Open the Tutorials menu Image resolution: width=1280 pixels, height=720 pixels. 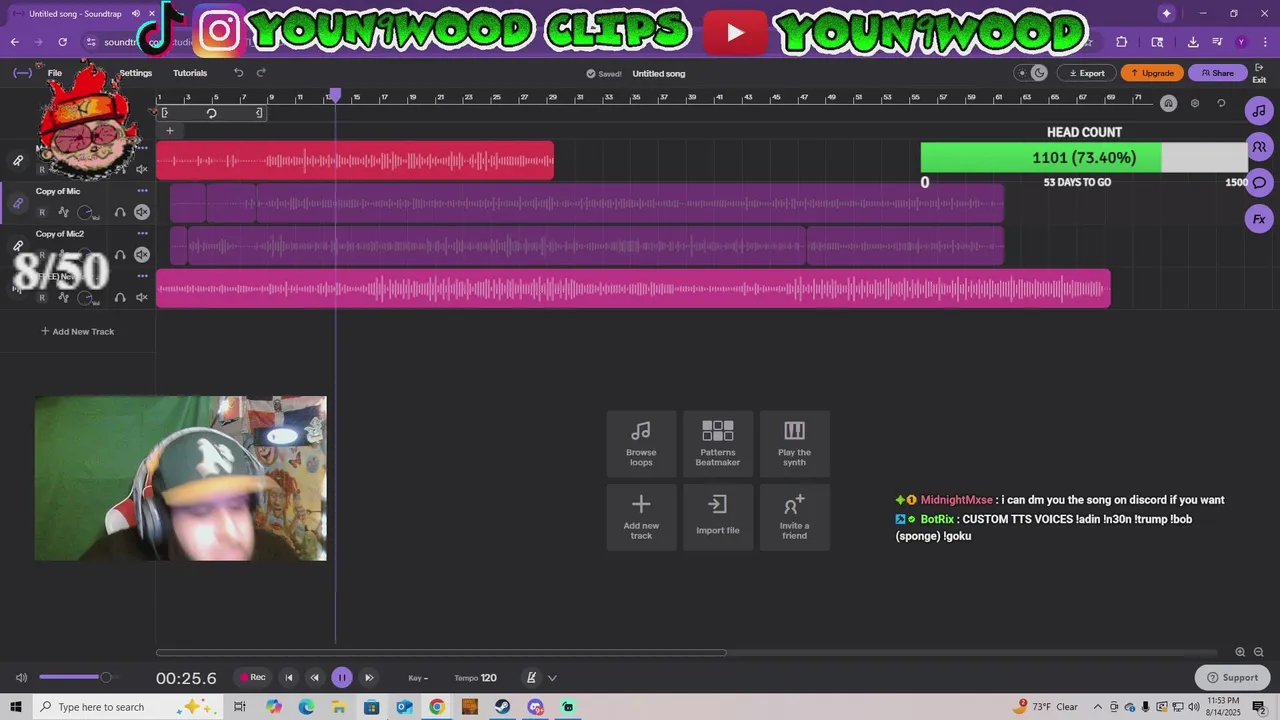190,73
